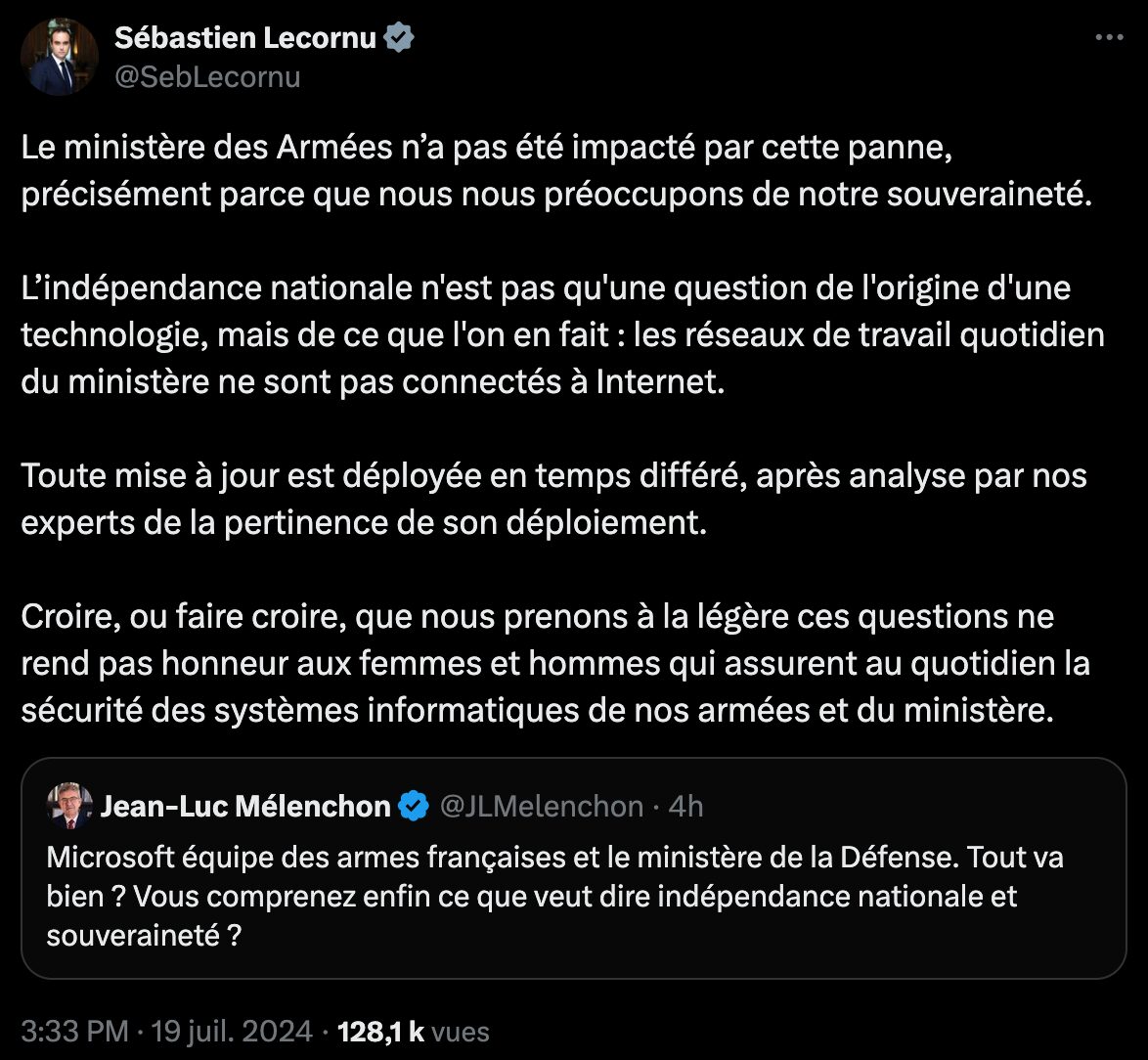
Task: View the 128,1 k views count
Action: [x=379, y=1031]
